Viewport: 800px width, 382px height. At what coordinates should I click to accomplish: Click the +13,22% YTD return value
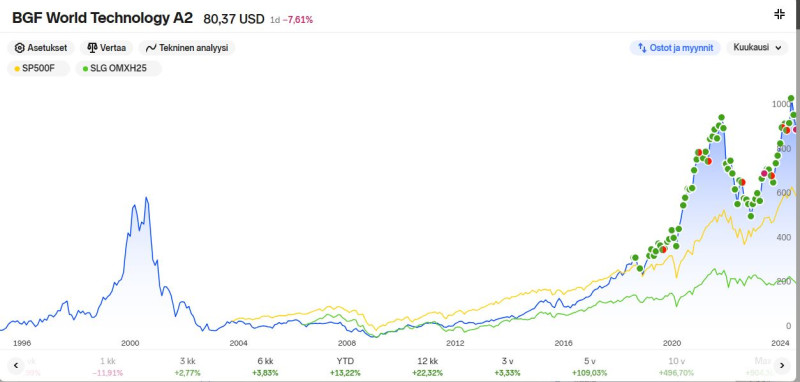[345, 373]
